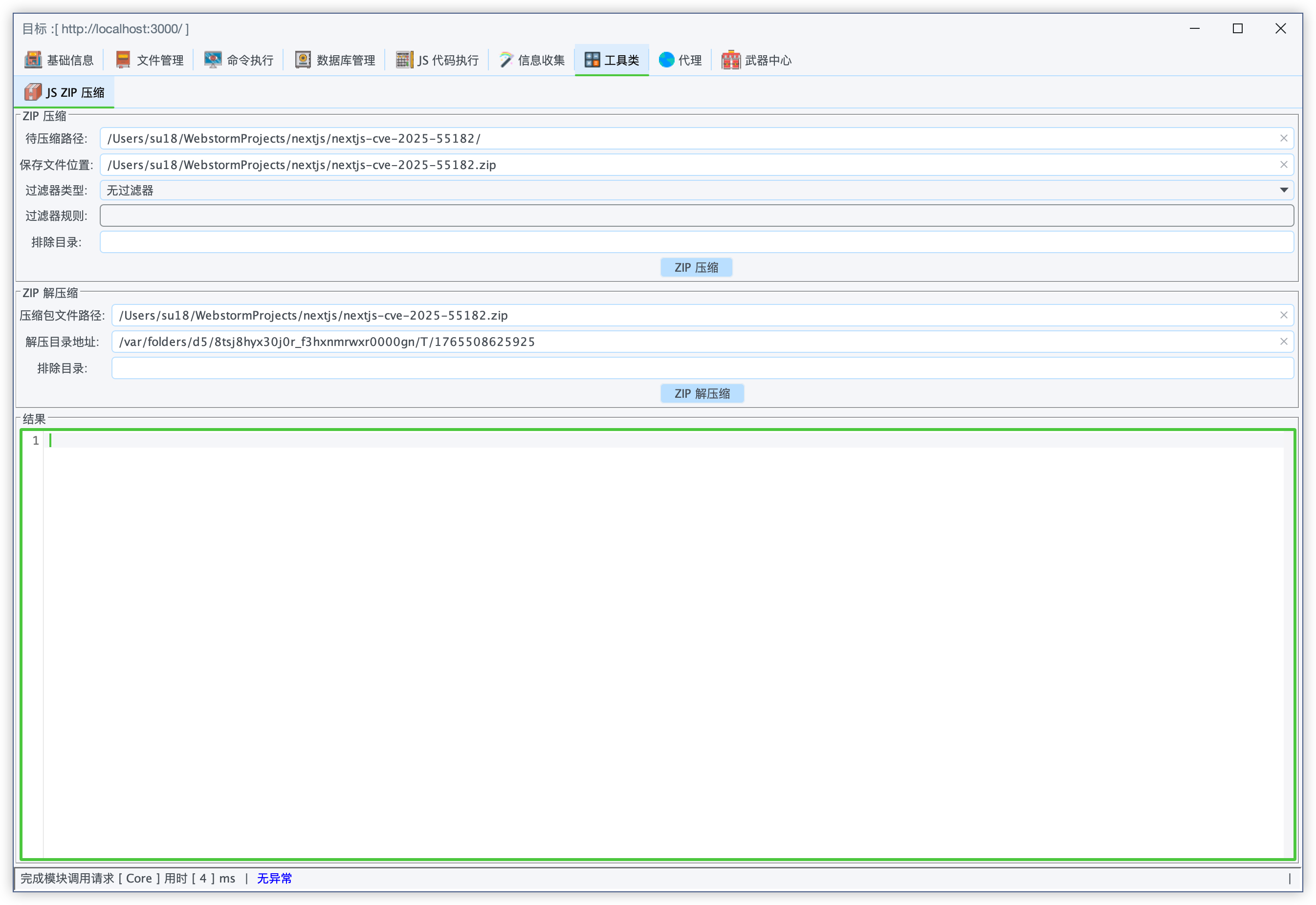Image resolution: width=1316 pixels, height=905 pixels.
Task: Clear the 保存文件位置 field
Action: [1284, 165]
